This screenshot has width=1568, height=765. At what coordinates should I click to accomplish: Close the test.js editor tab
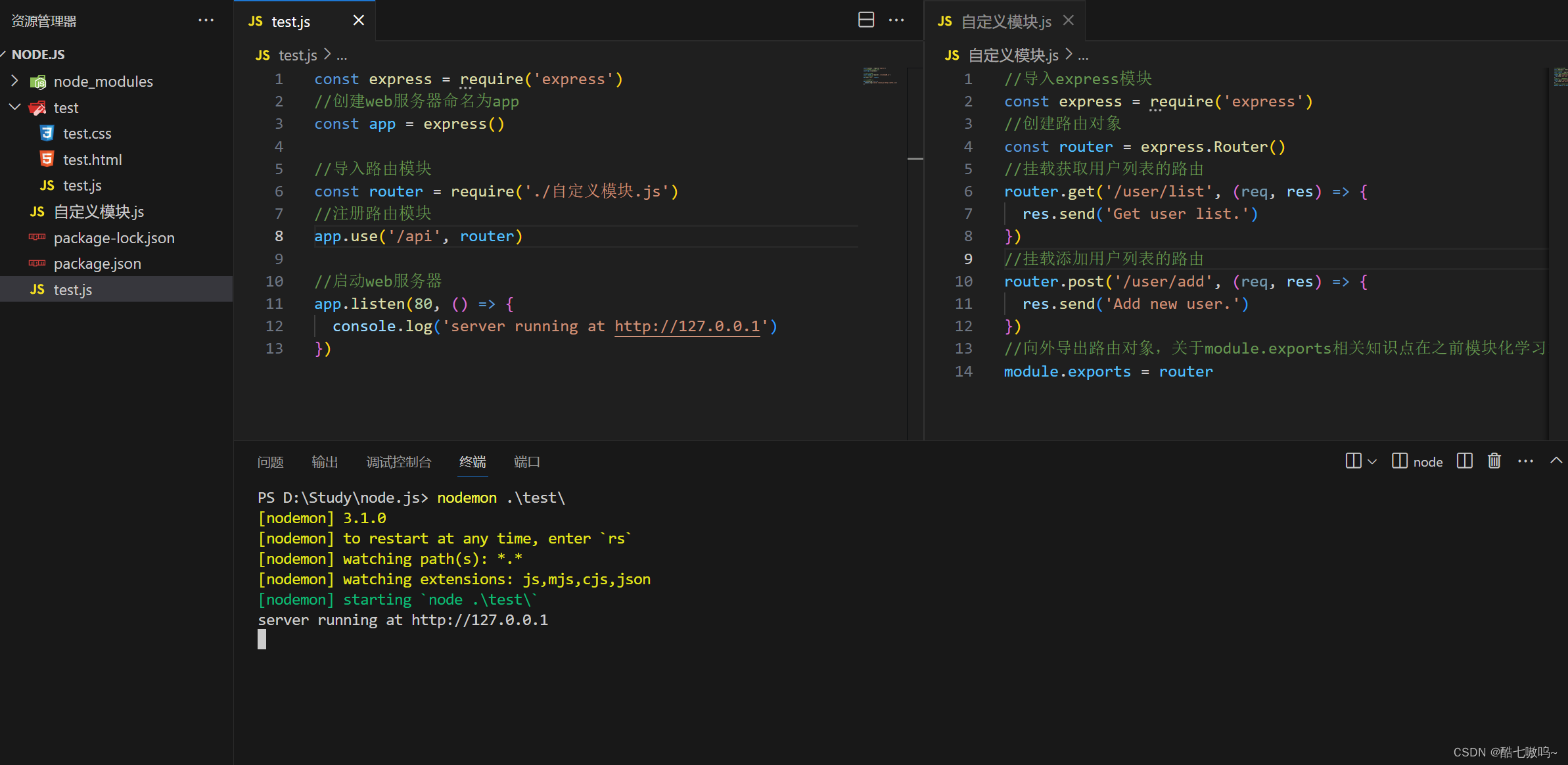point(358,20)
